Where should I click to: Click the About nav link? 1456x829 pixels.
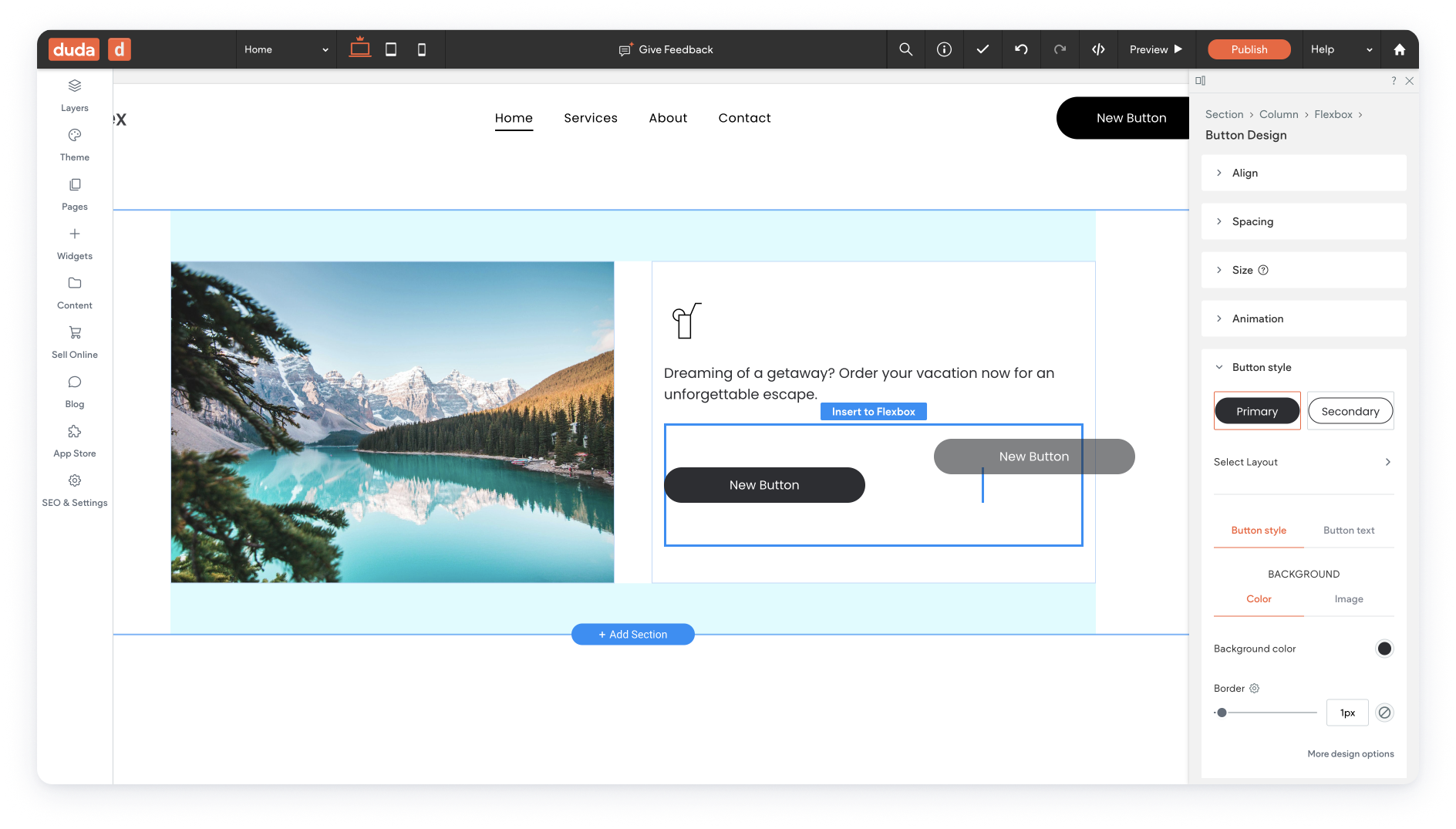click(x=668, y=118)
